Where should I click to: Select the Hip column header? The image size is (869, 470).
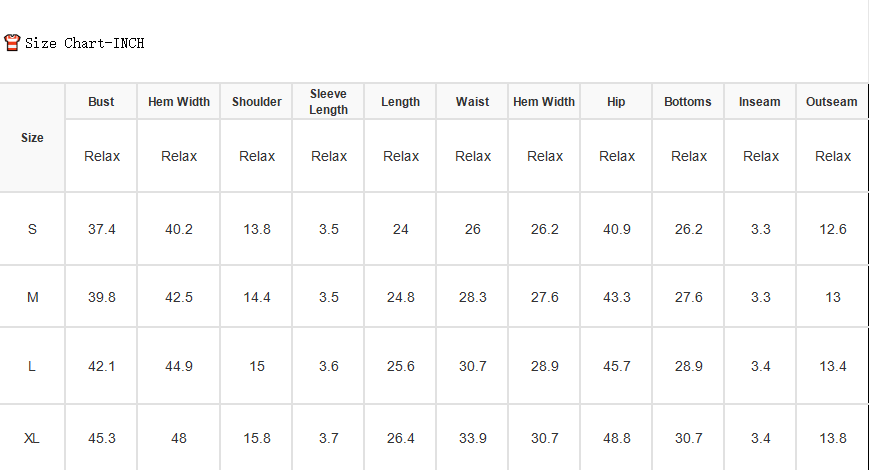[616, 102]
